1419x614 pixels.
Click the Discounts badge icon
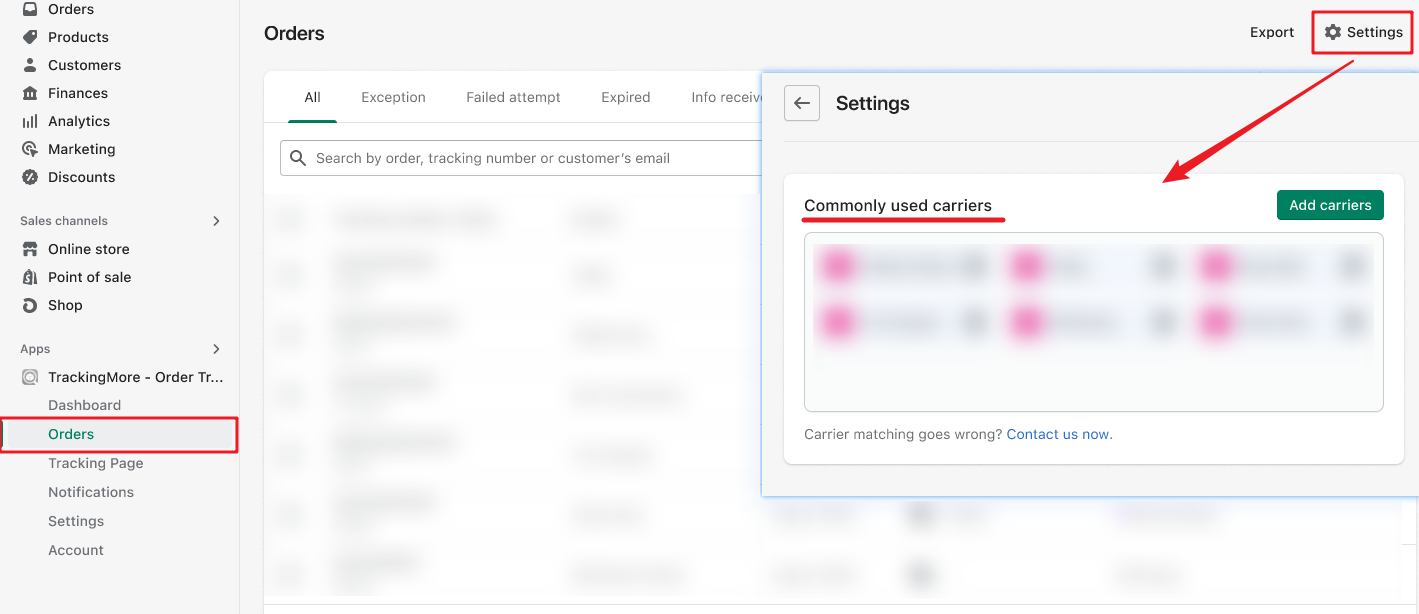click(x=30, y=177)
